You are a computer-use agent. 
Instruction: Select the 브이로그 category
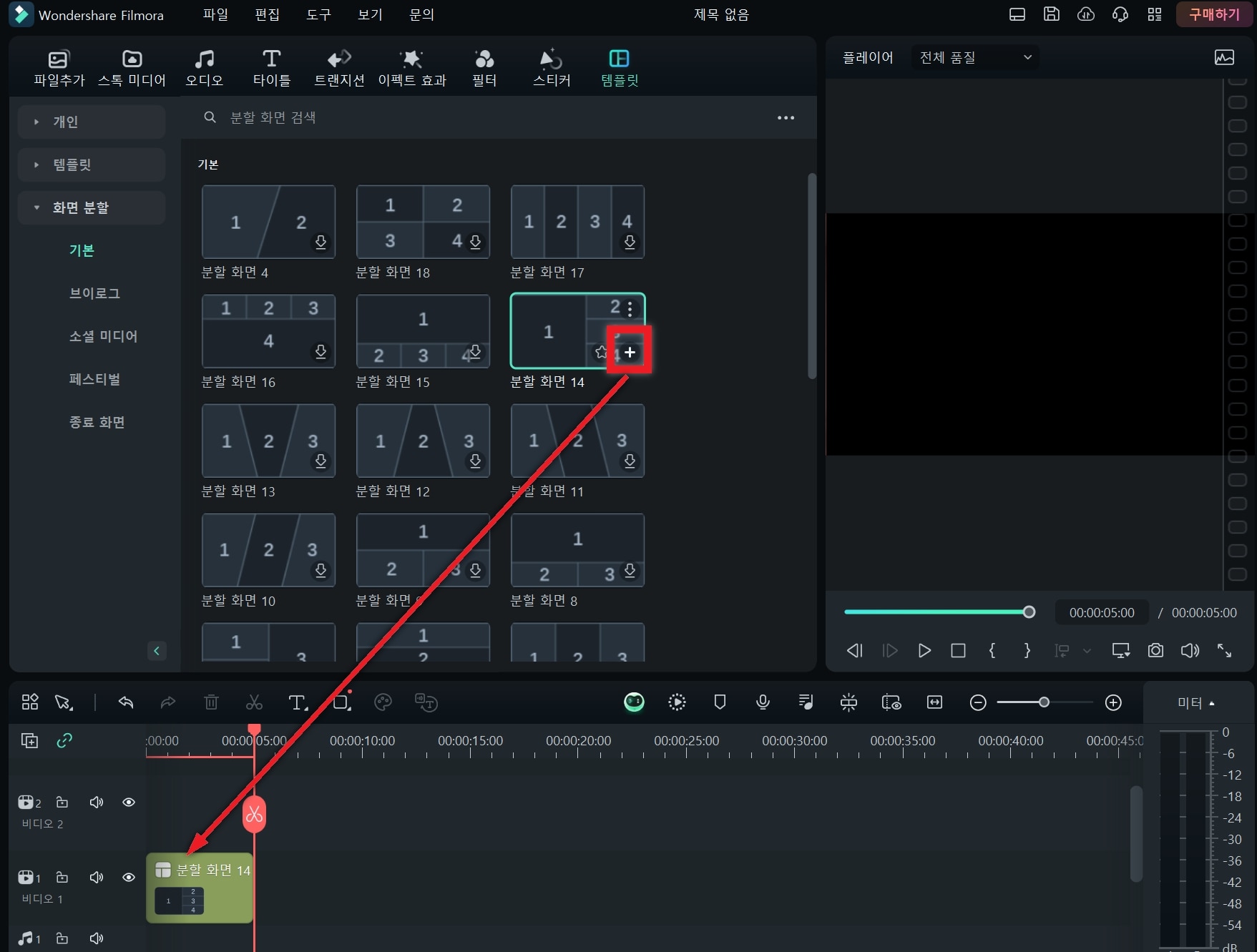pos(94,293)
